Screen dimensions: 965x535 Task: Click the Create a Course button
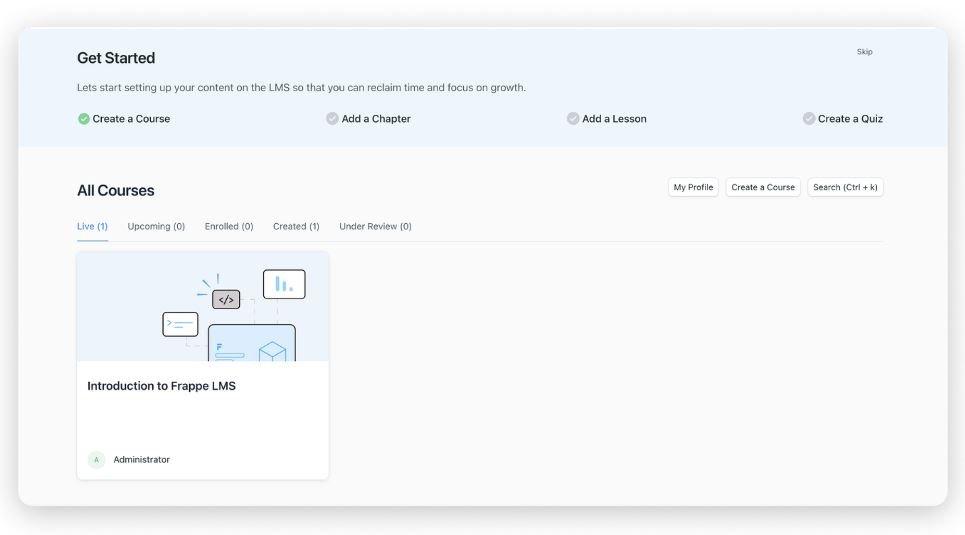[x=763, y=187]
